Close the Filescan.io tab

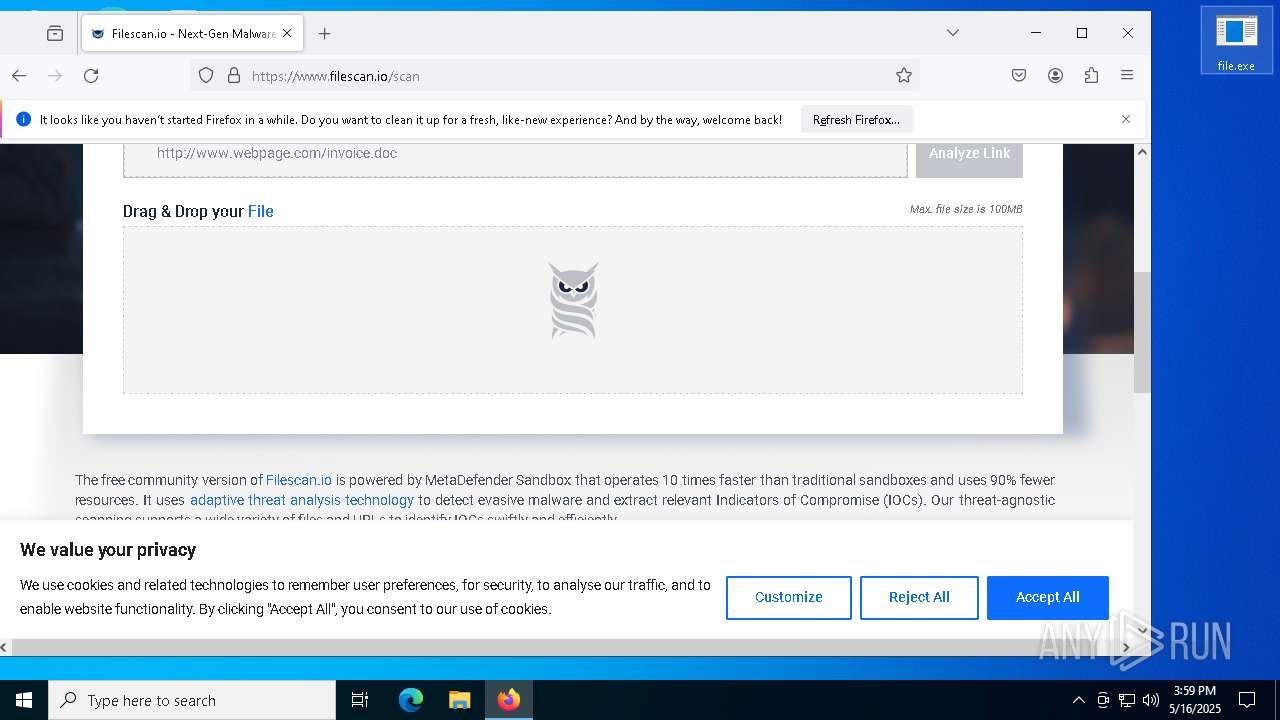(x=287, y=33)
